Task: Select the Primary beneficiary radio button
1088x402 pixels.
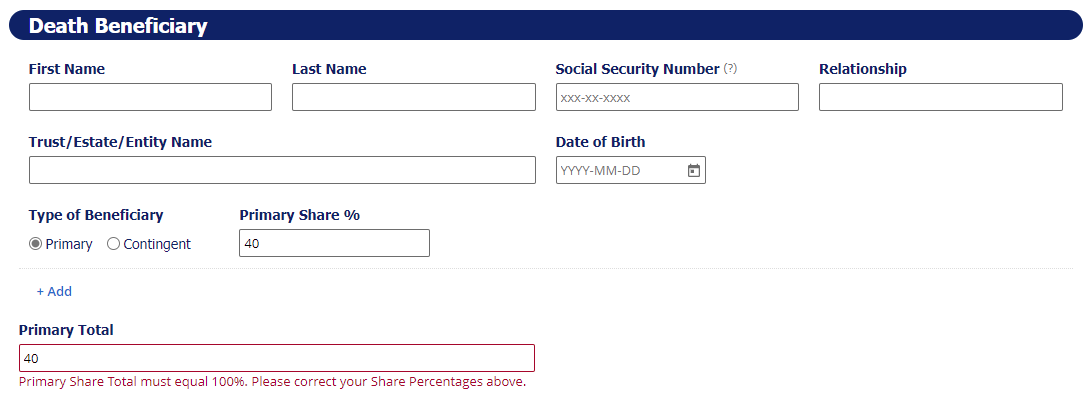Action: coord(35,244)
